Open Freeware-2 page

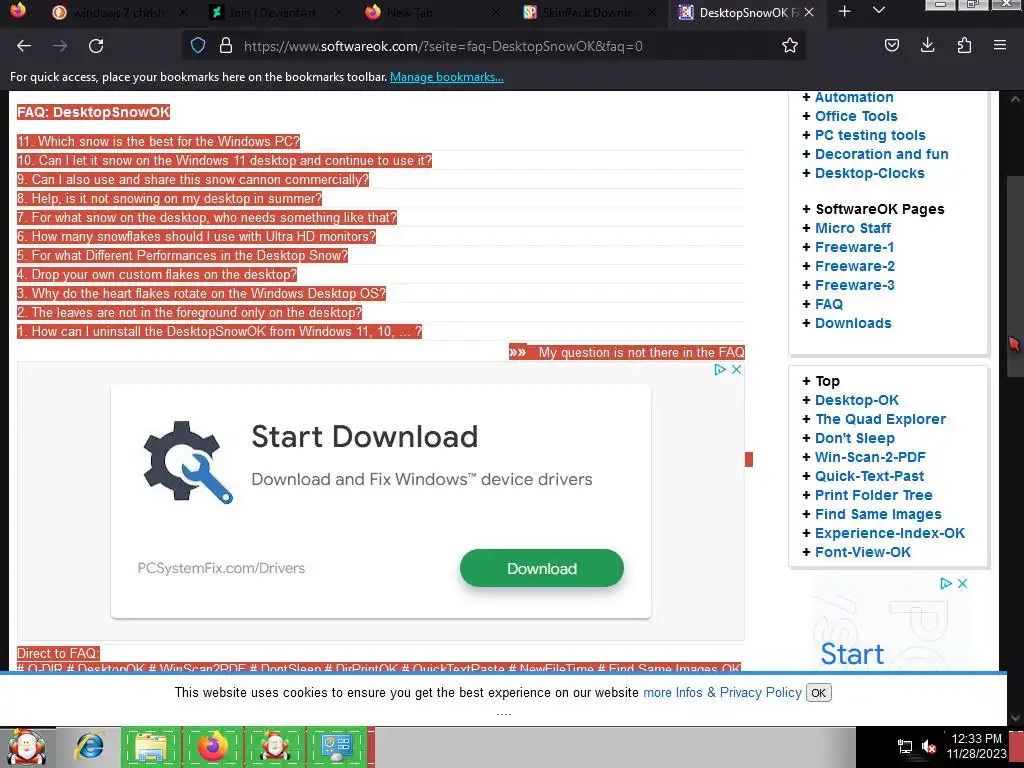[855, 266]
